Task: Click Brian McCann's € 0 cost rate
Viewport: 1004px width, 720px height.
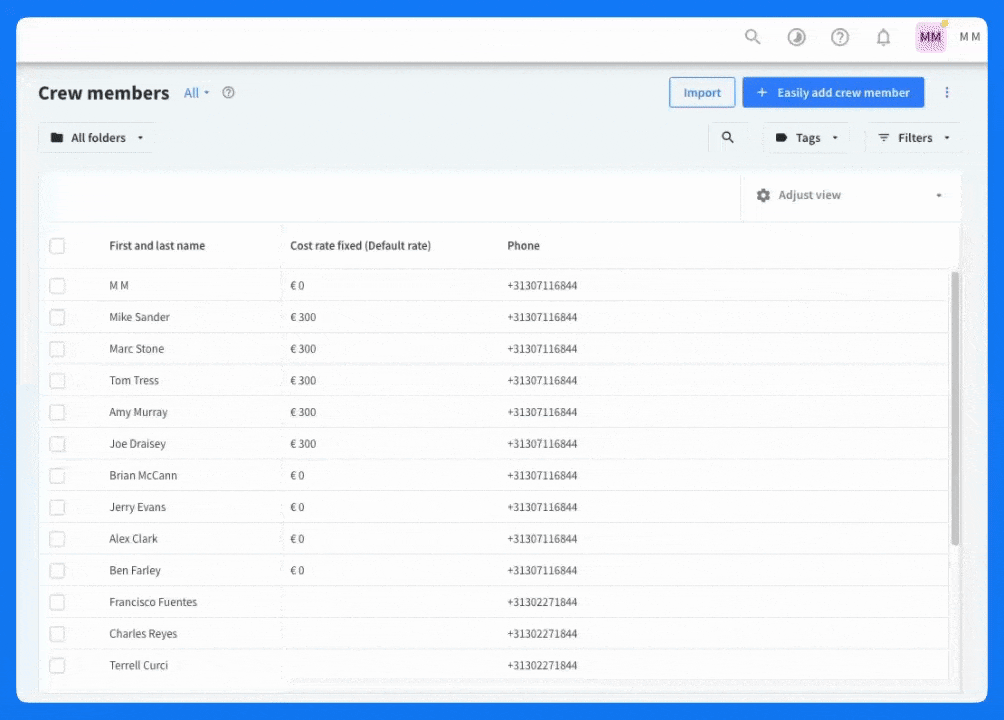Action: (297, 475)
